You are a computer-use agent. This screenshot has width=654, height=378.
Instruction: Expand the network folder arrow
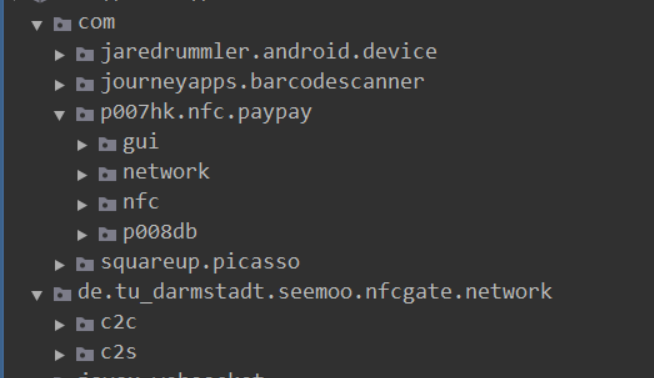82,175
